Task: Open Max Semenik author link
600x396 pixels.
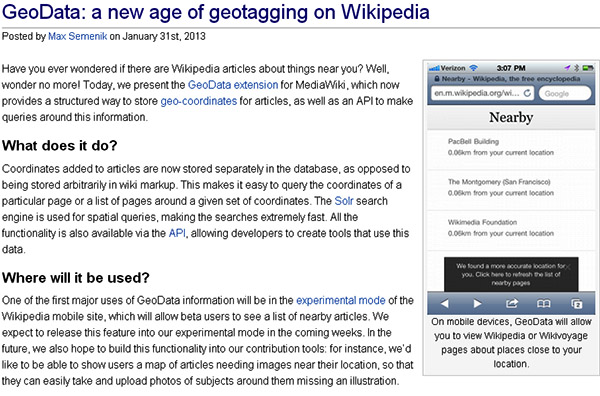Action: pyautogui.click(x=77, y=36)
